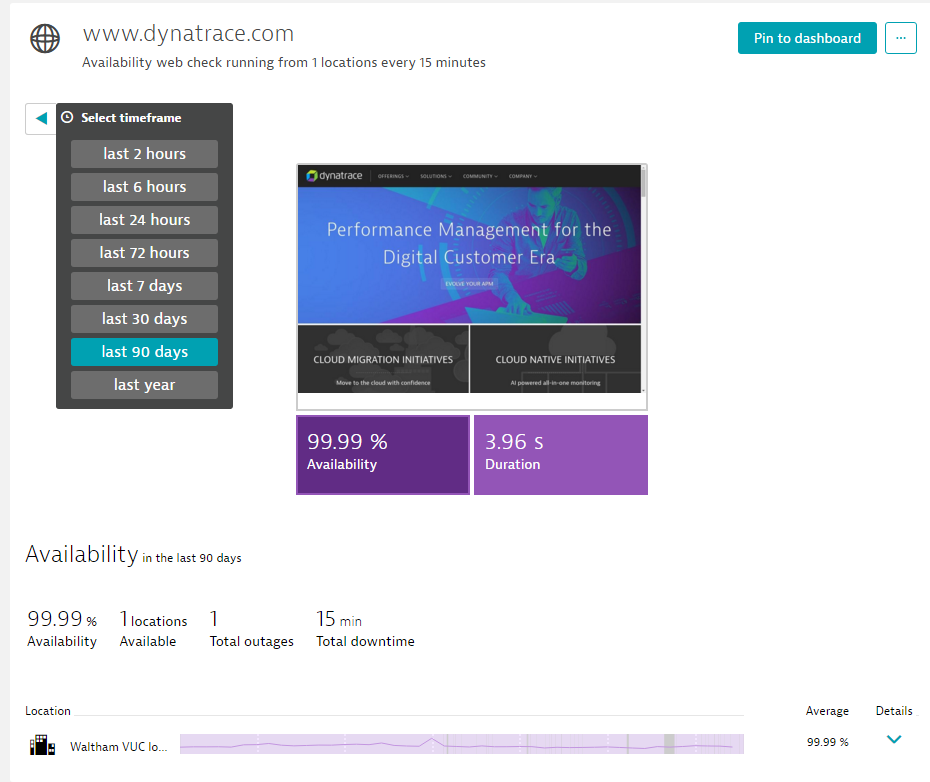Open the 99.99 % Availability tile
The width and height of the screenshot is (930, 782).
pos(383,455)
